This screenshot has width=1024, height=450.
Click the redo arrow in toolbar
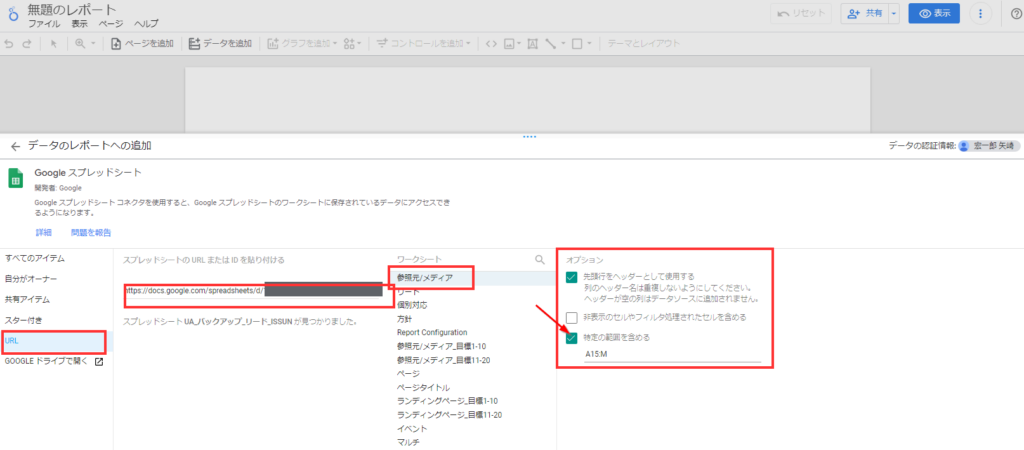26,44
